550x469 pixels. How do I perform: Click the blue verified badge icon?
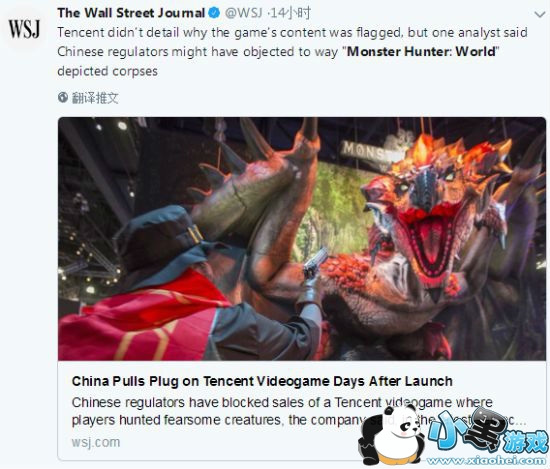click(x=214, y=13)
